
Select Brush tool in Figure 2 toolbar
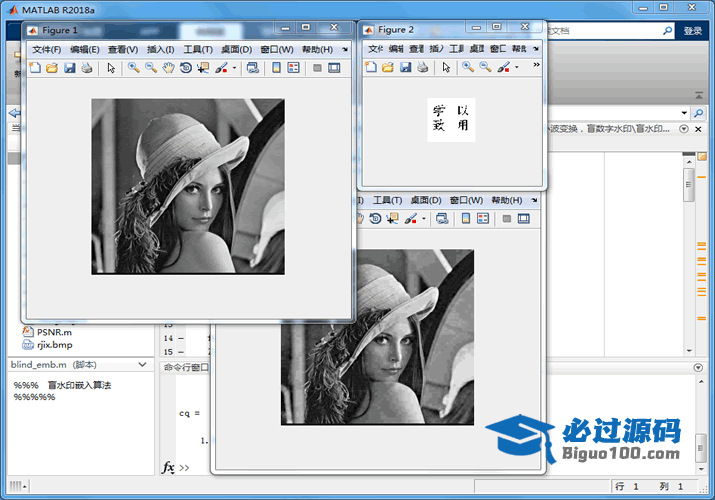(503, 67)
